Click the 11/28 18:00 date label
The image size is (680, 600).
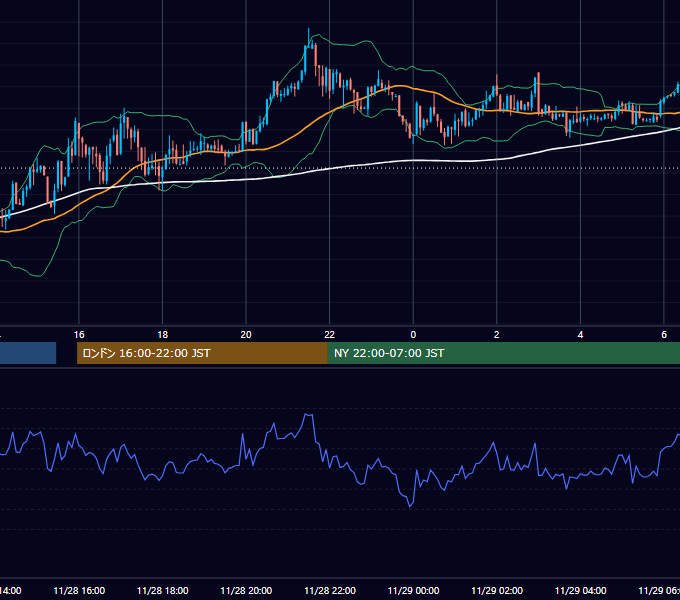click(163, 591)
